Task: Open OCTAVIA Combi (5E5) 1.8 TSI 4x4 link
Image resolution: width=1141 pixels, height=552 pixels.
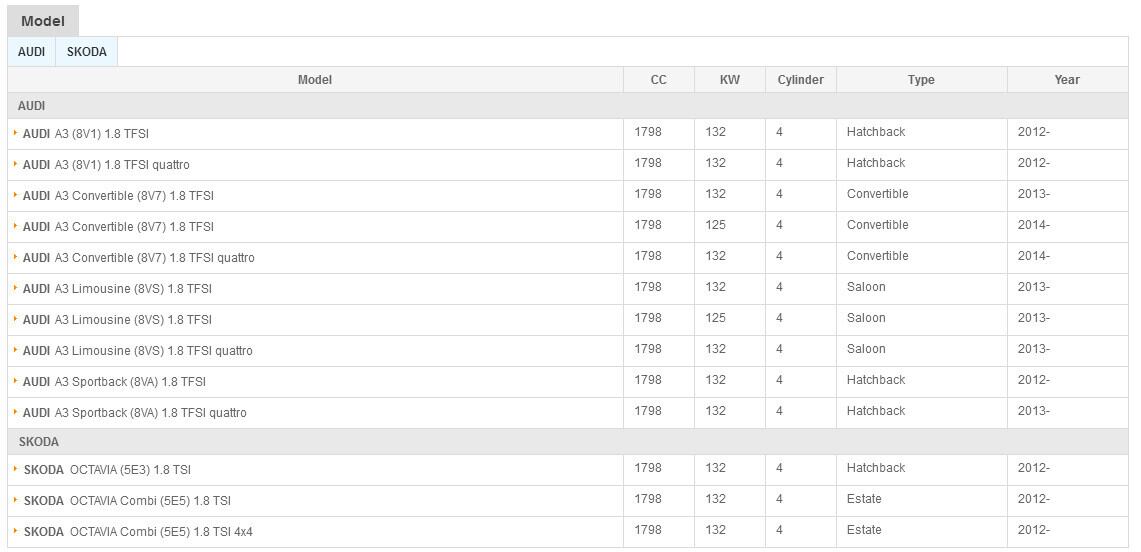Action: 139,532
